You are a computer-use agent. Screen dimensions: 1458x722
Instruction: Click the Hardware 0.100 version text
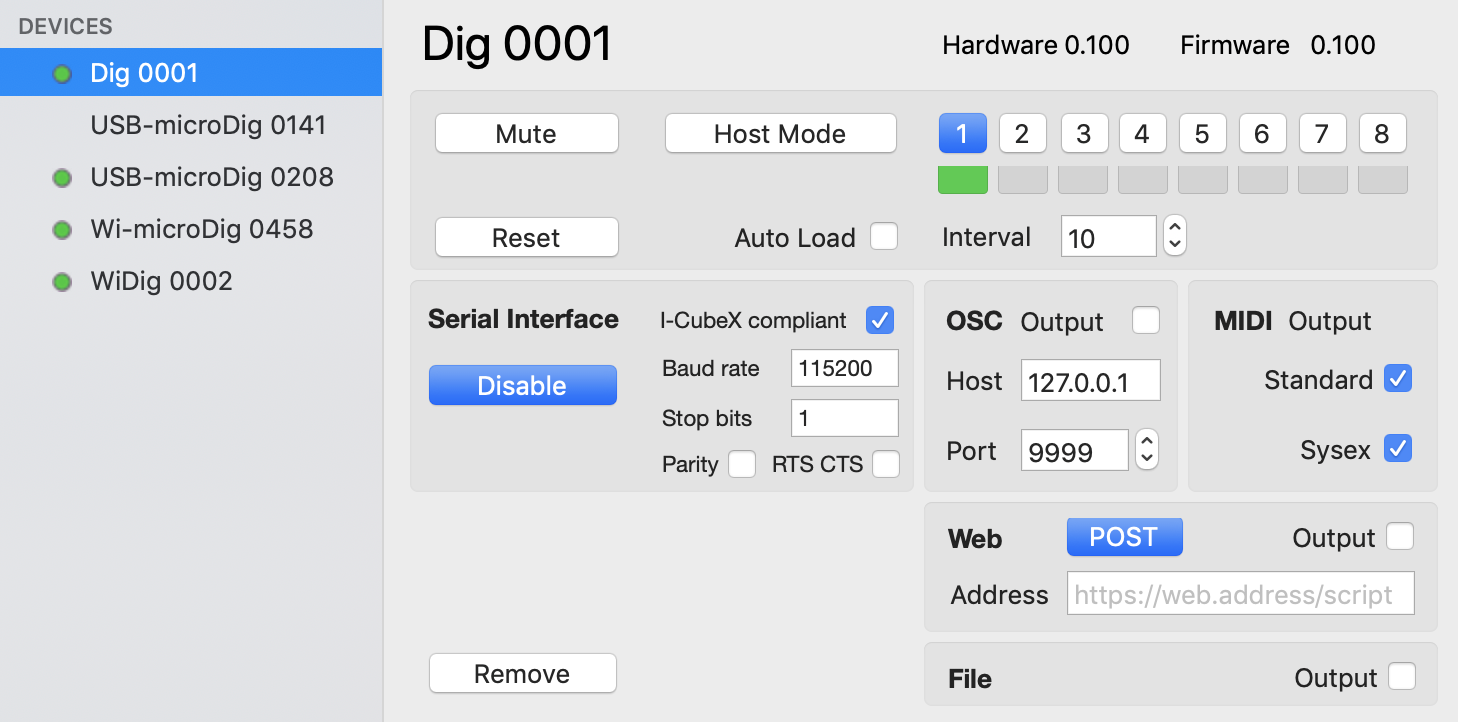(x=1036, y=45)
